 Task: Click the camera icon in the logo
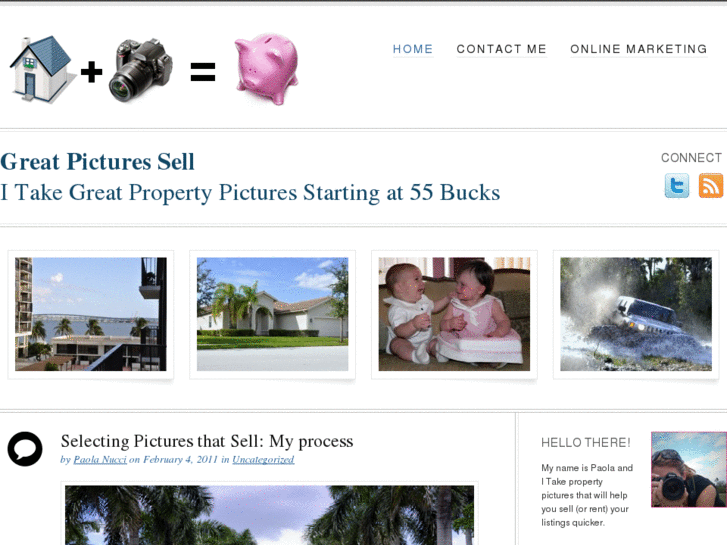click(141, 70)
